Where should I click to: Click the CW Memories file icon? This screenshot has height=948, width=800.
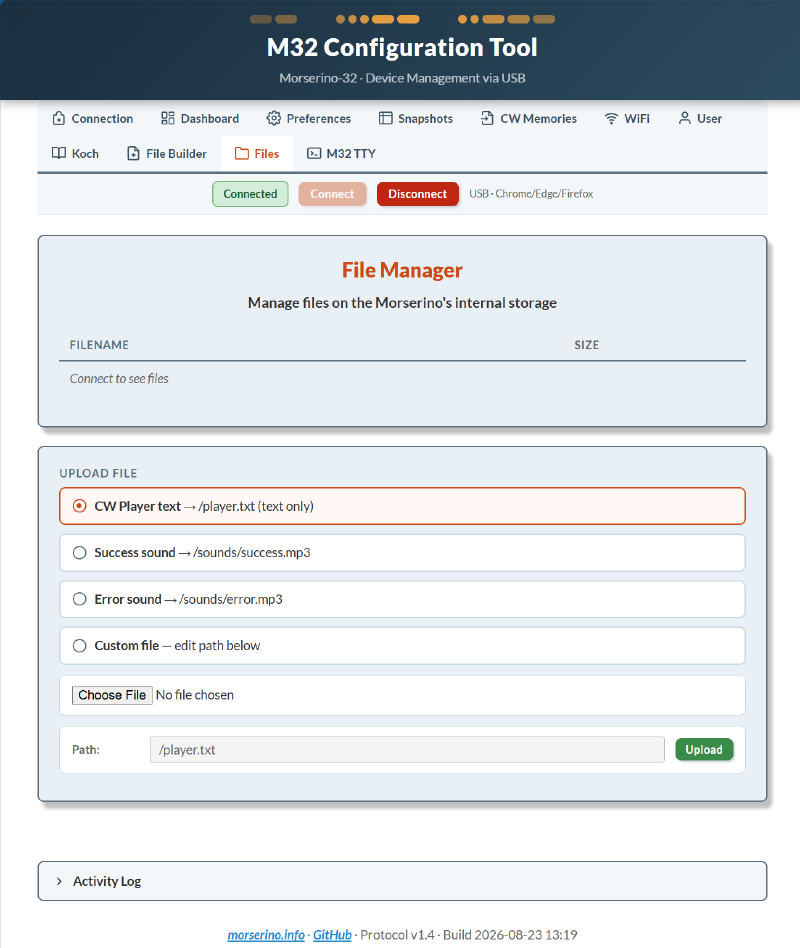click(487, 118)
